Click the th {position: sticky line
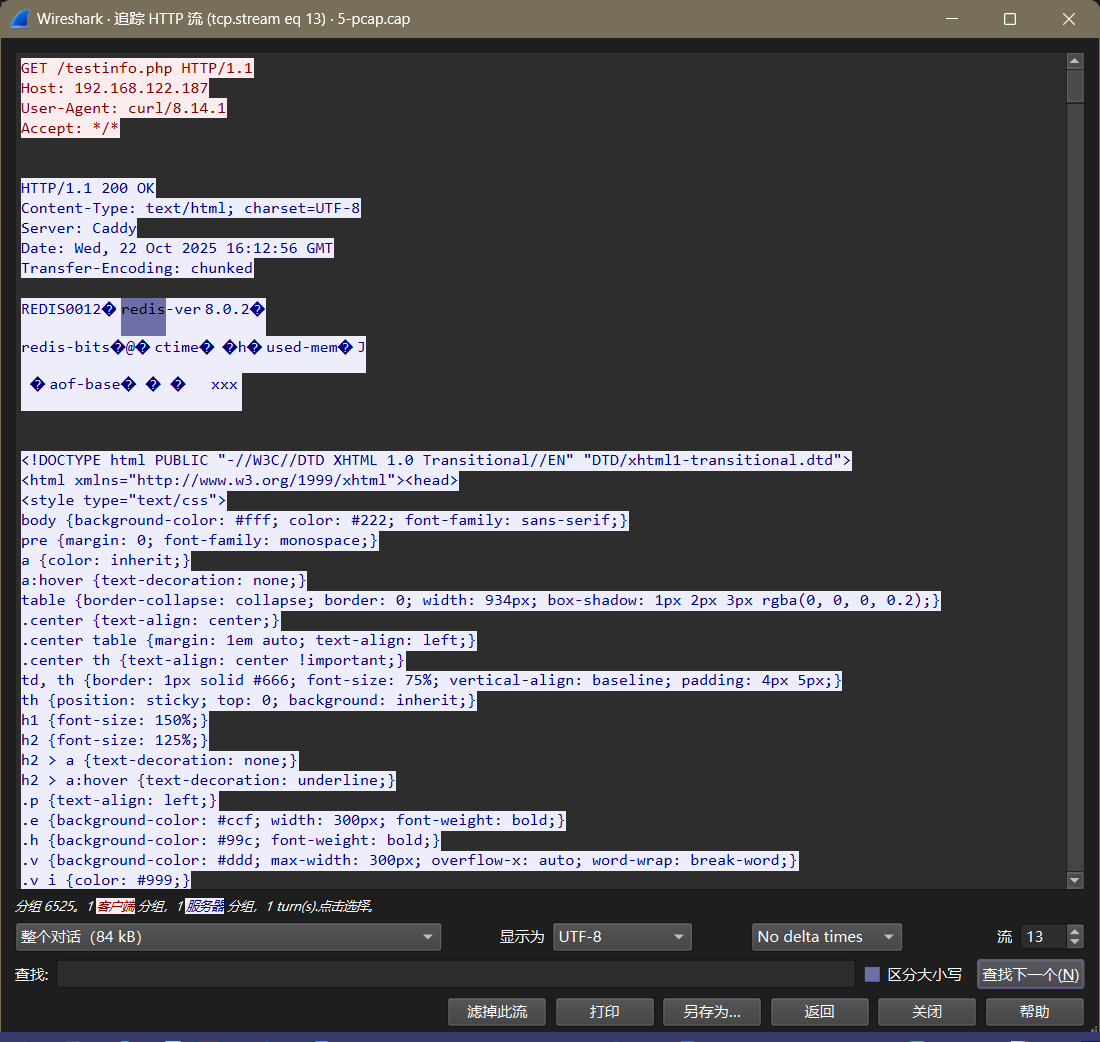This screenshot has width=1100, height=1042. 248,700
